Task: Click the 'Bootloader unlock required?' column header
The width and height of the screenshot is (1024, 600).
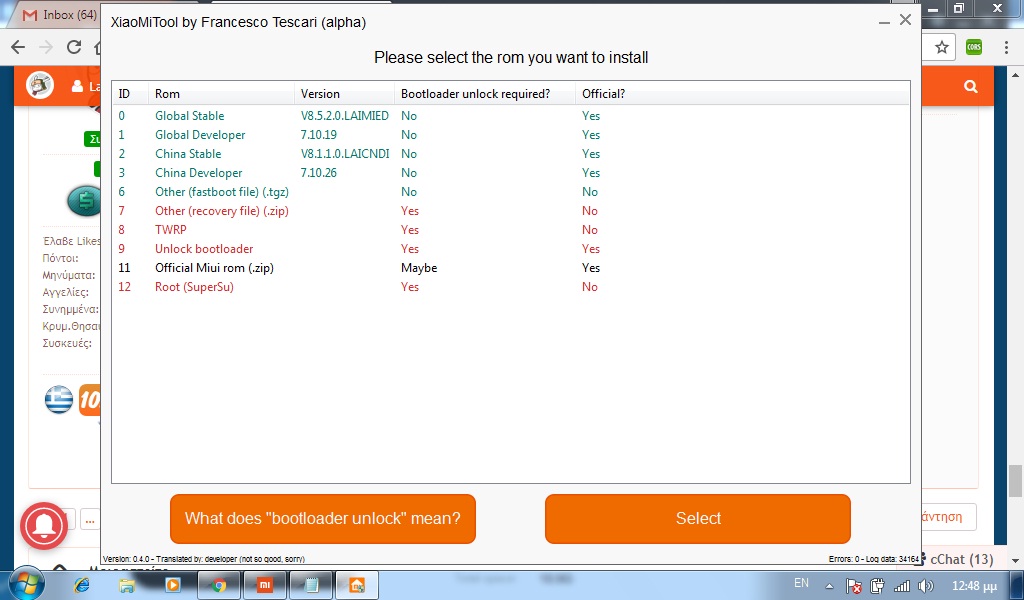Action: 475,94
